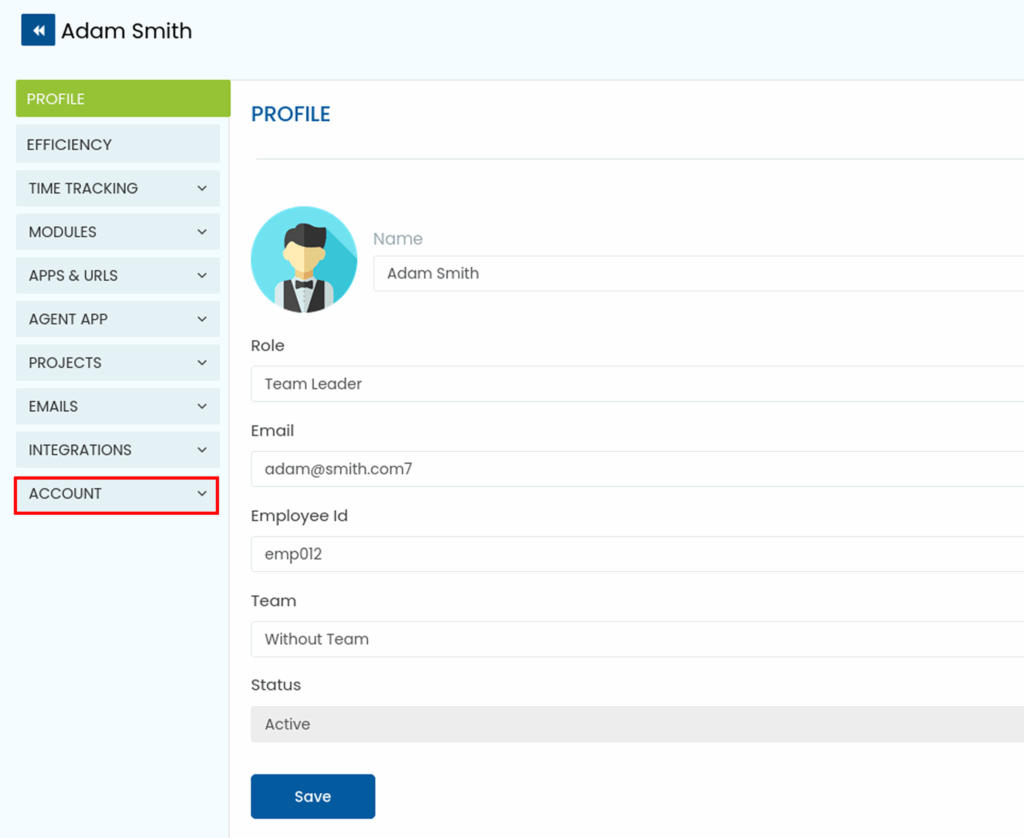This screenshot has width=1024, height=838.
Task: Click the back arrow icon beside Adam Smith
Action: 38,30
